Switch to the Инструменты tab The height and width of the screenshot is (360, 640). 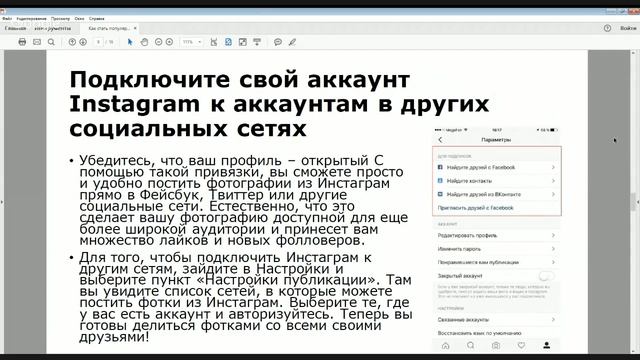(x=53, y=29)
